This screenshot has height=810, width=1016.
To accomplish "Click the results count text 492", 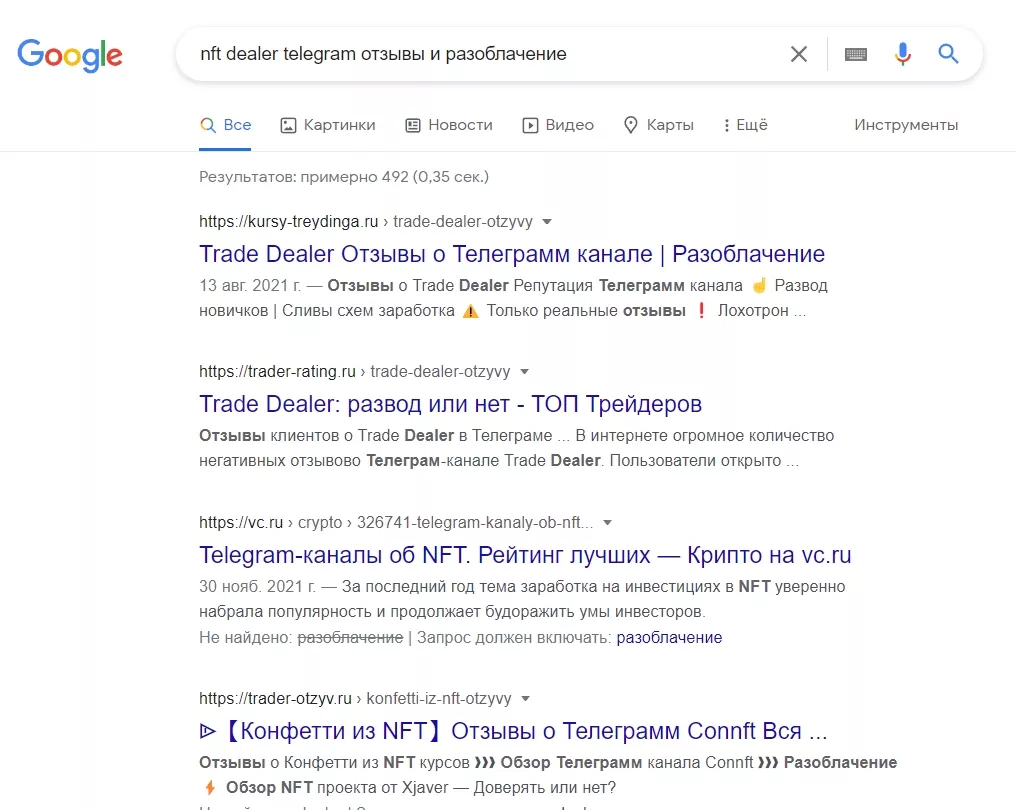I will tap(344, 177).
